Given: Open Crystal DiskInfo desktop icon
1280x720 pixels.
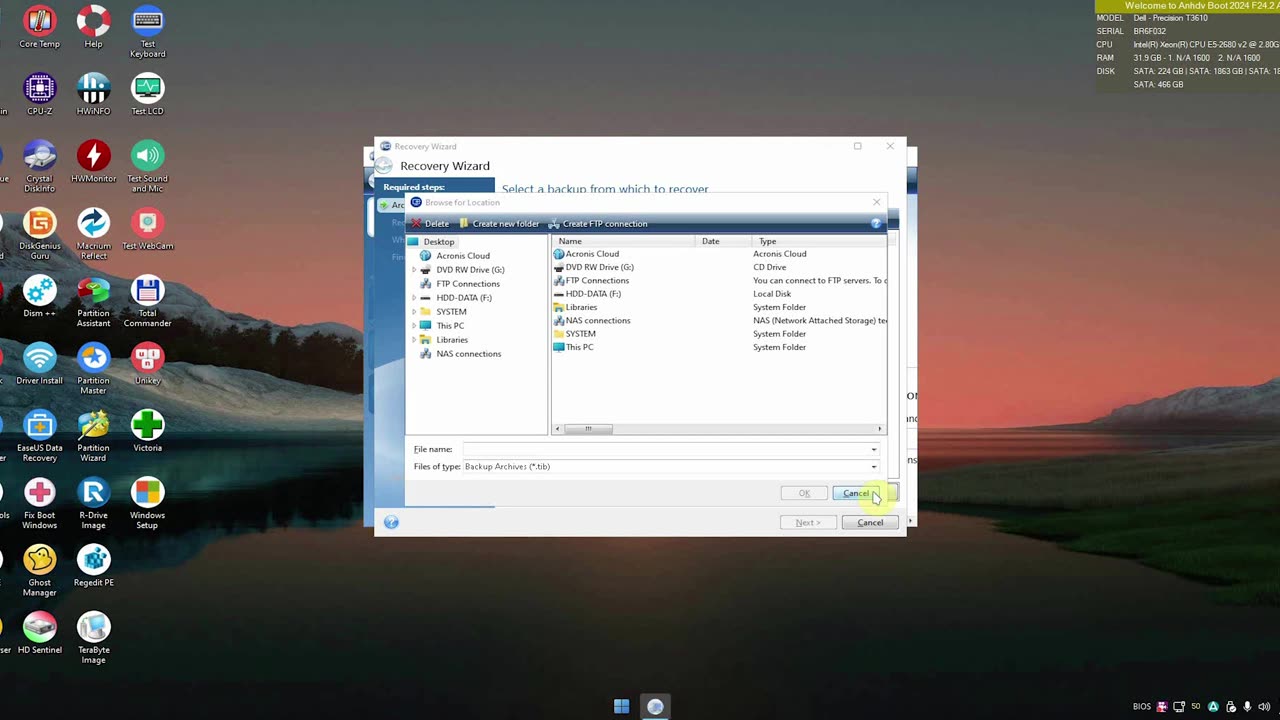Looking at the screenshot, I should pos(39,166).
